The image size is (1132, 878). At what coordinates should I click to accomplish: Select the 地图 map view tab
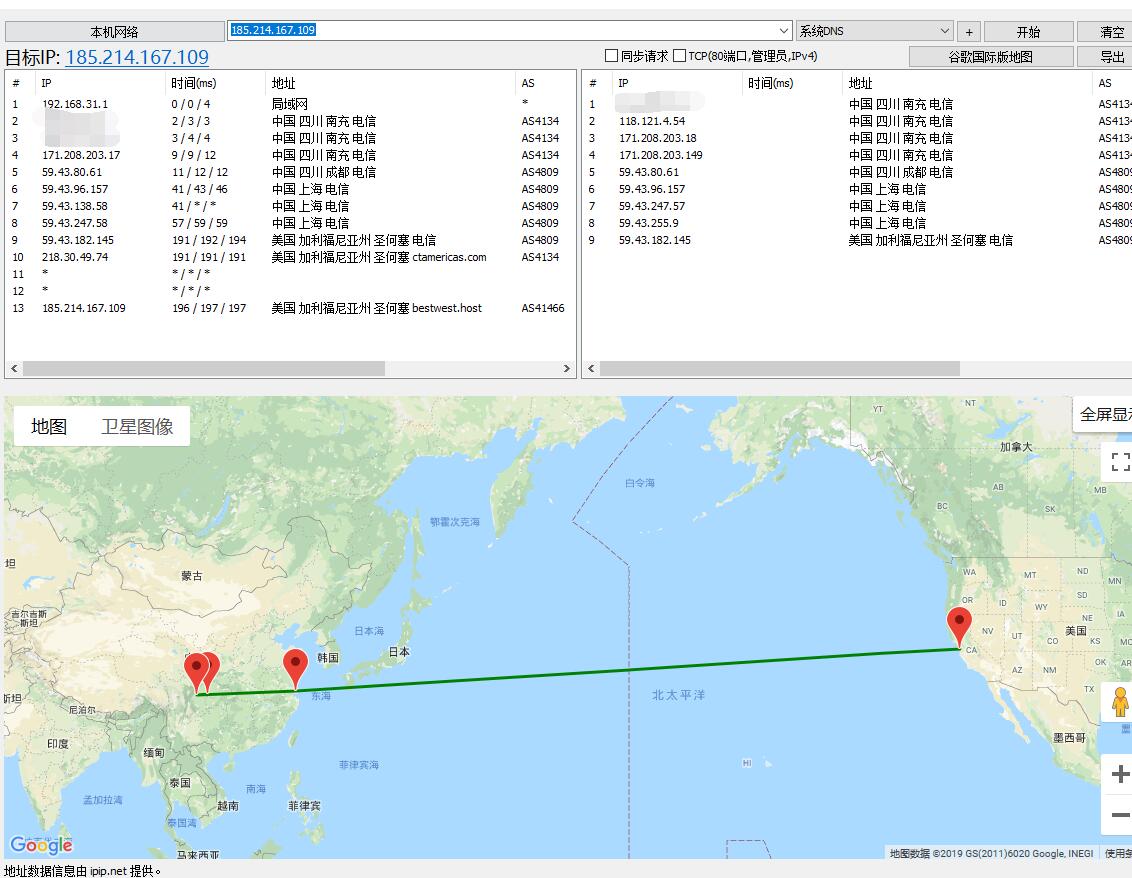49,427
